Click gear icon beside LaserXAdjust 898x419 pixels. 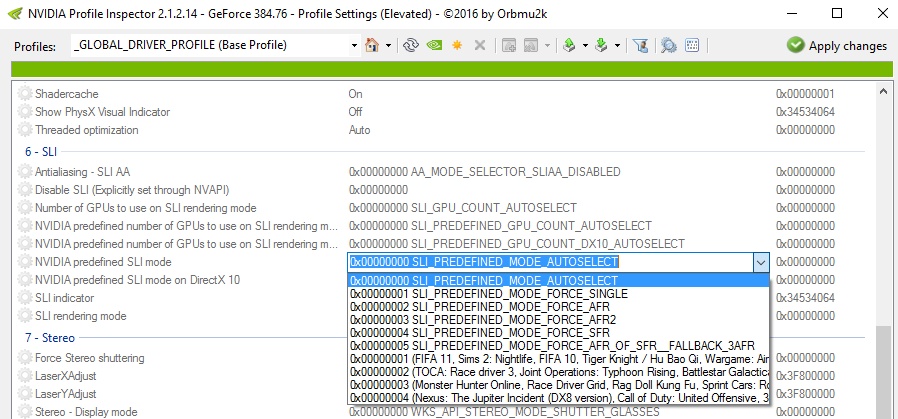click(25, 376)
